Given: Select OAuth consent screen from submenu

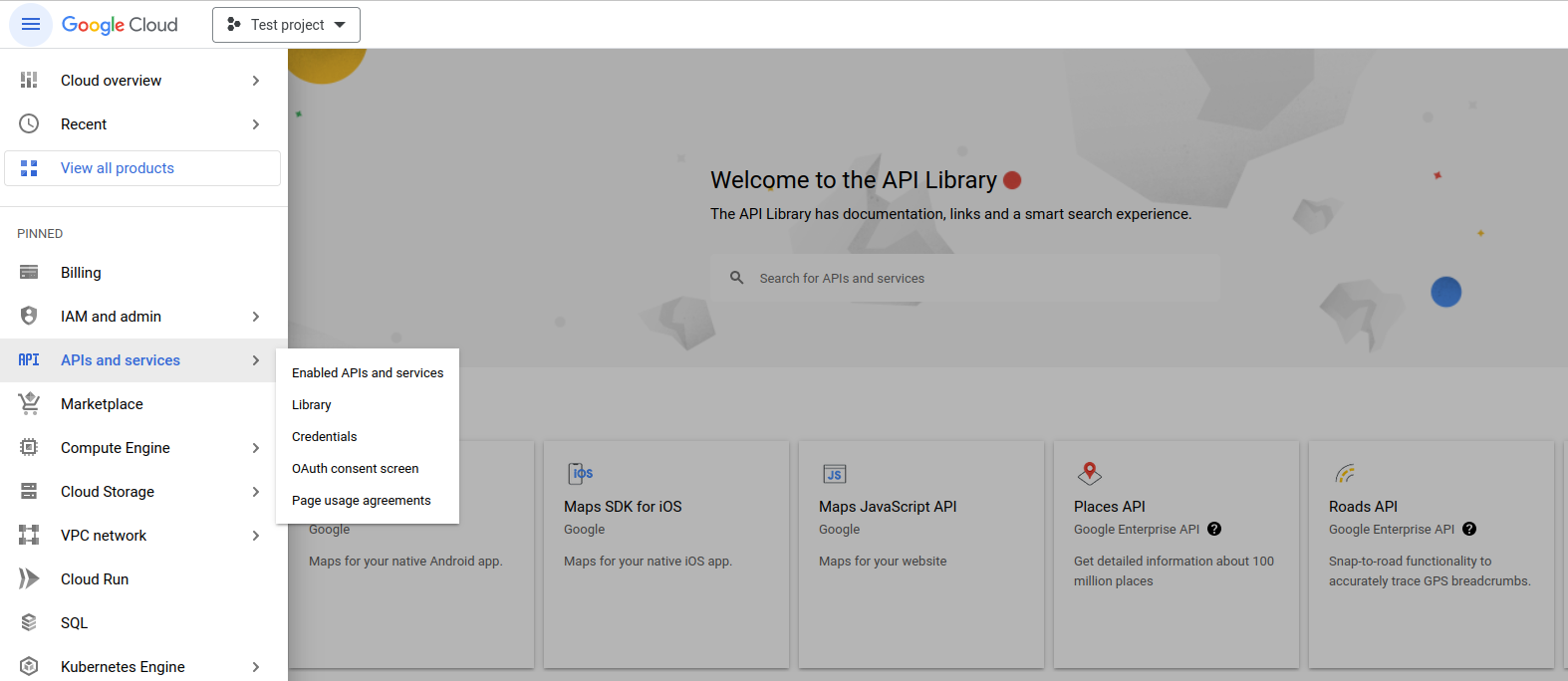Looking at the screenshot, I should tap(368, 468).
